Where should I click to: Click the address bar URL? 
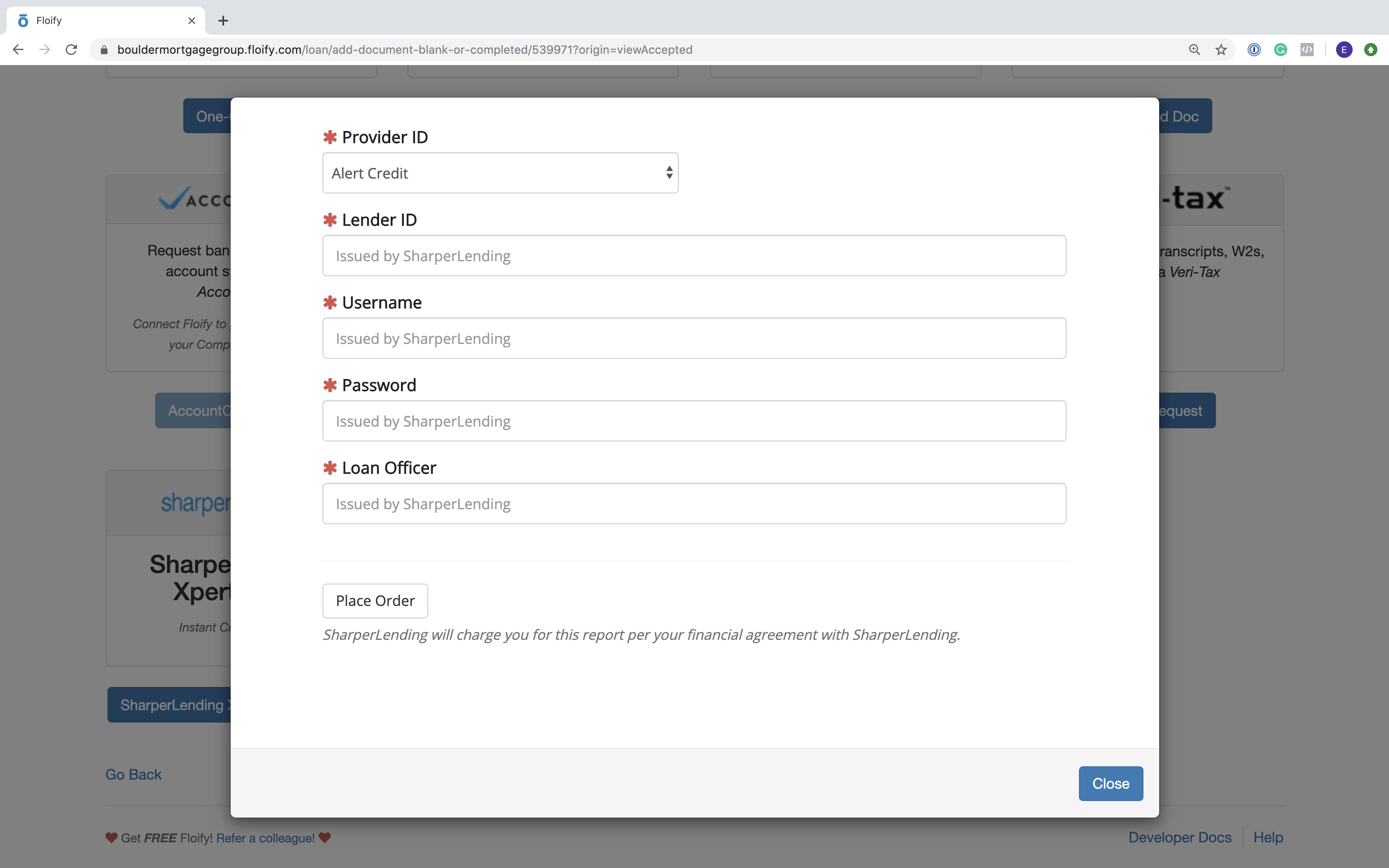coord(405,50)
